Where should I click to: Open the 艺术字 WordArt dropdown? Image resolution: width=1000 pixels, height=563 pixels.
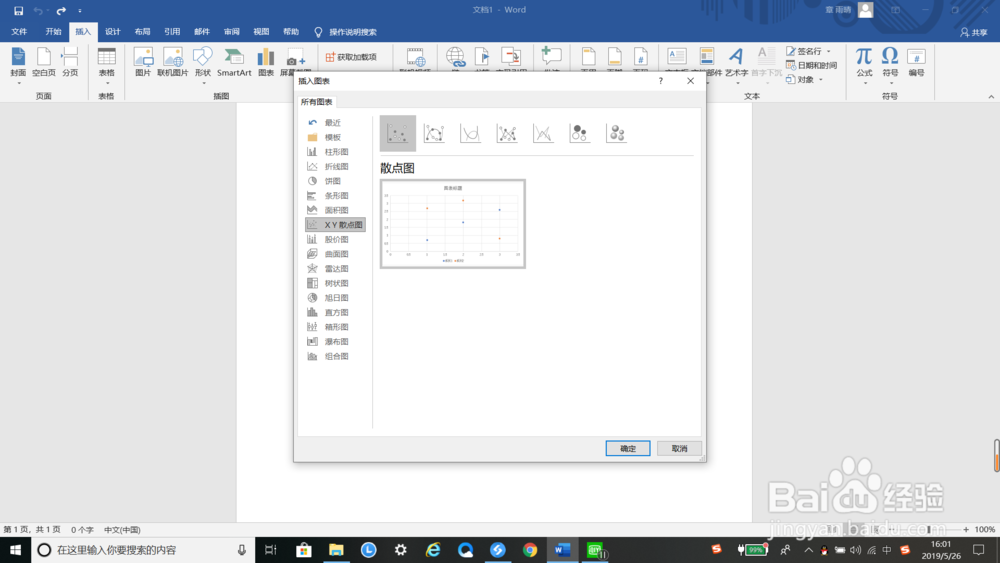coord(736,66)
